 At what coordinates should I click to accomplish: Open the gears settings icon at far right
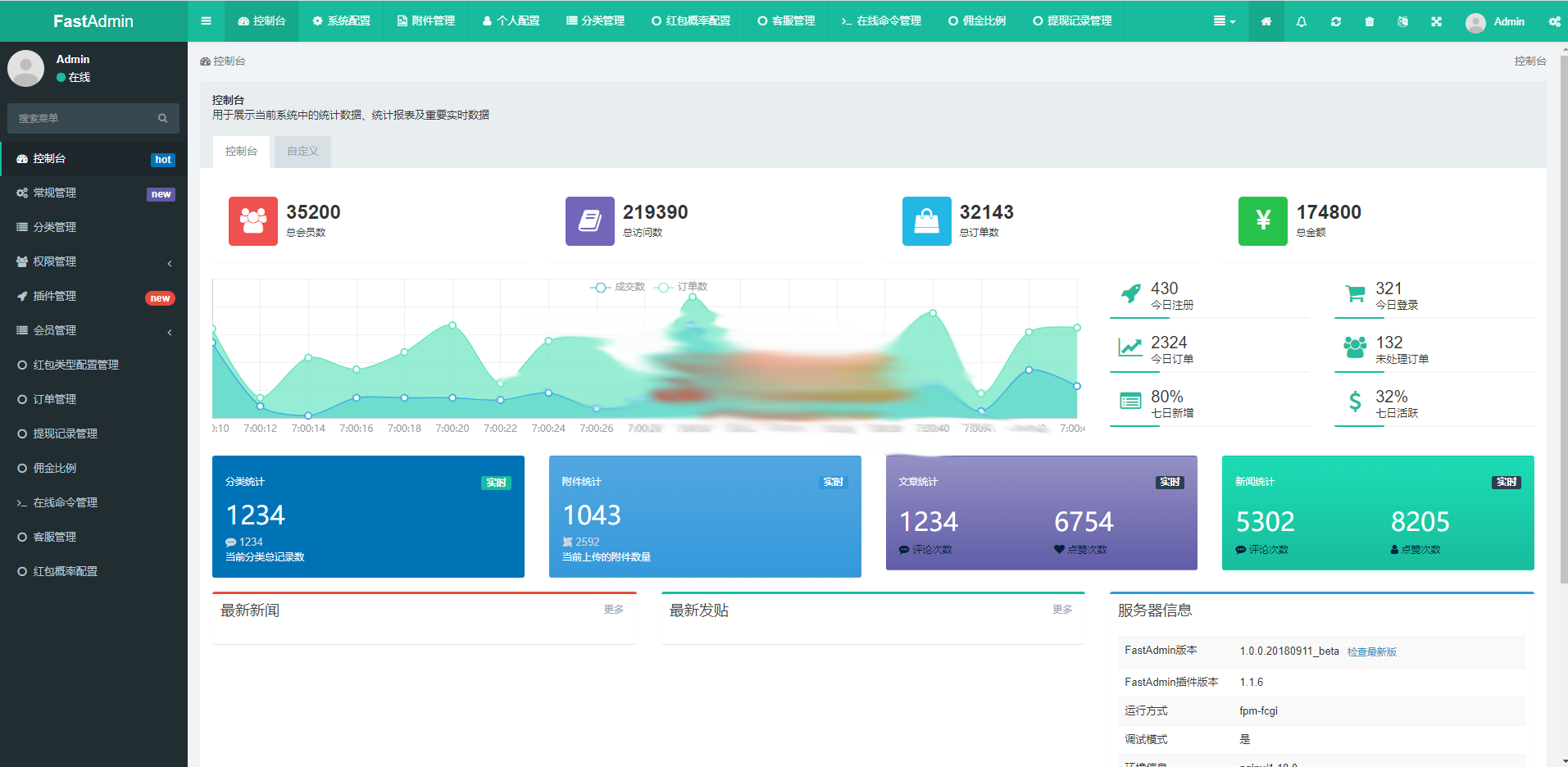1554,21
